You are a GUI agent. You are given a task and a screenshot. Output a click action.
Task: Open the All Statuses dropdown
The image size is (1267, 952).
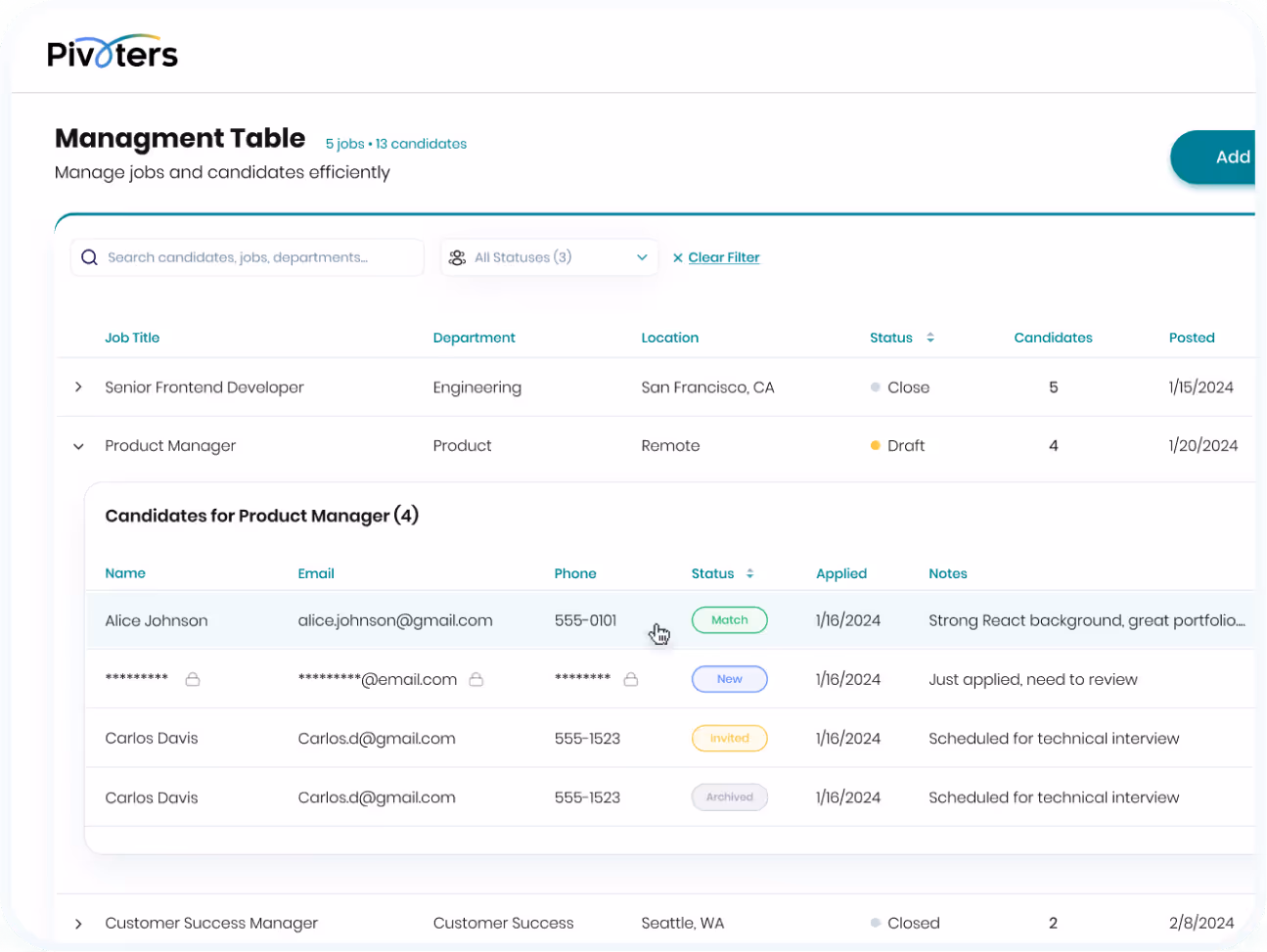click(x=549, y=256)
